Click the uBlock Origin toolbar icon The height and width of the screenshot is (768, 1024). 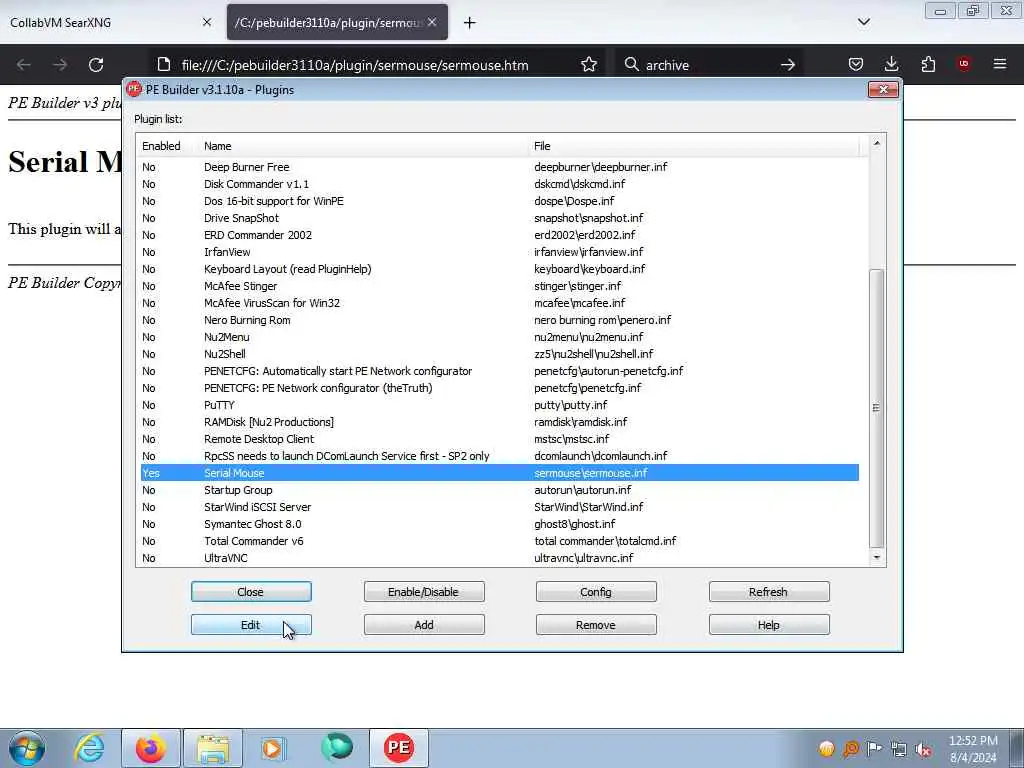point(964,64)
